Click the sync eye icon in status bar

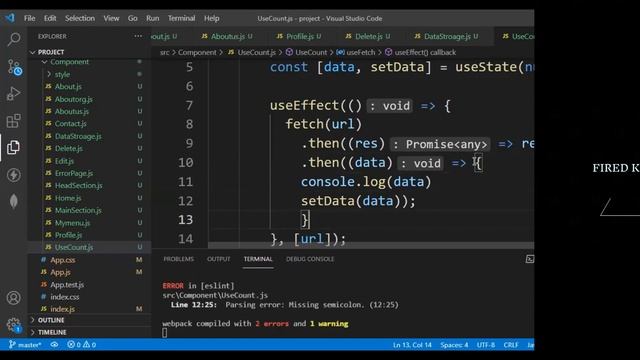click(x=54, y=344)
